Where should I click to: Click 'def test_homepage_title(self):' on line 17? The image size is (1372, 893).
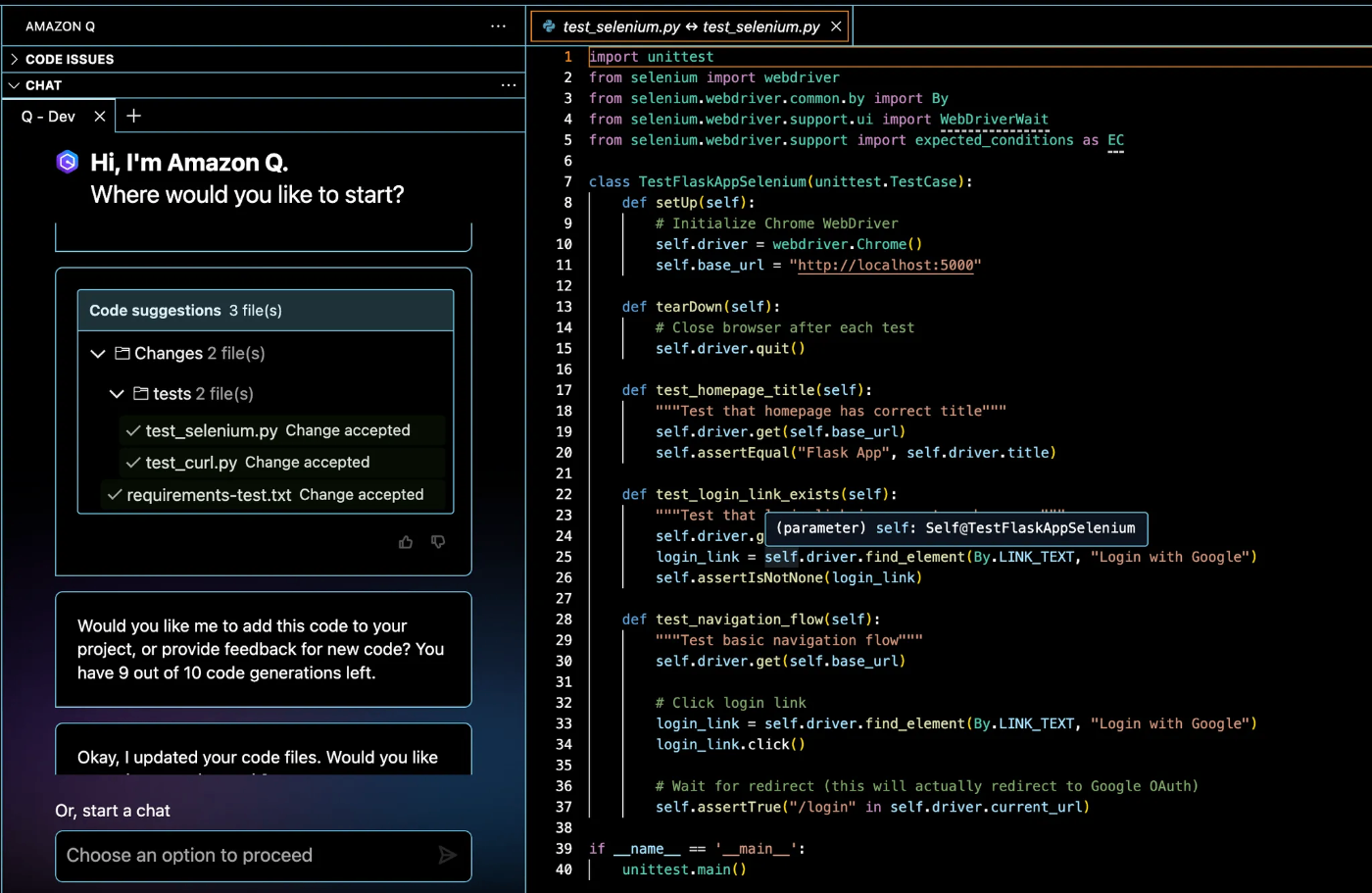(x=747, y=390)
